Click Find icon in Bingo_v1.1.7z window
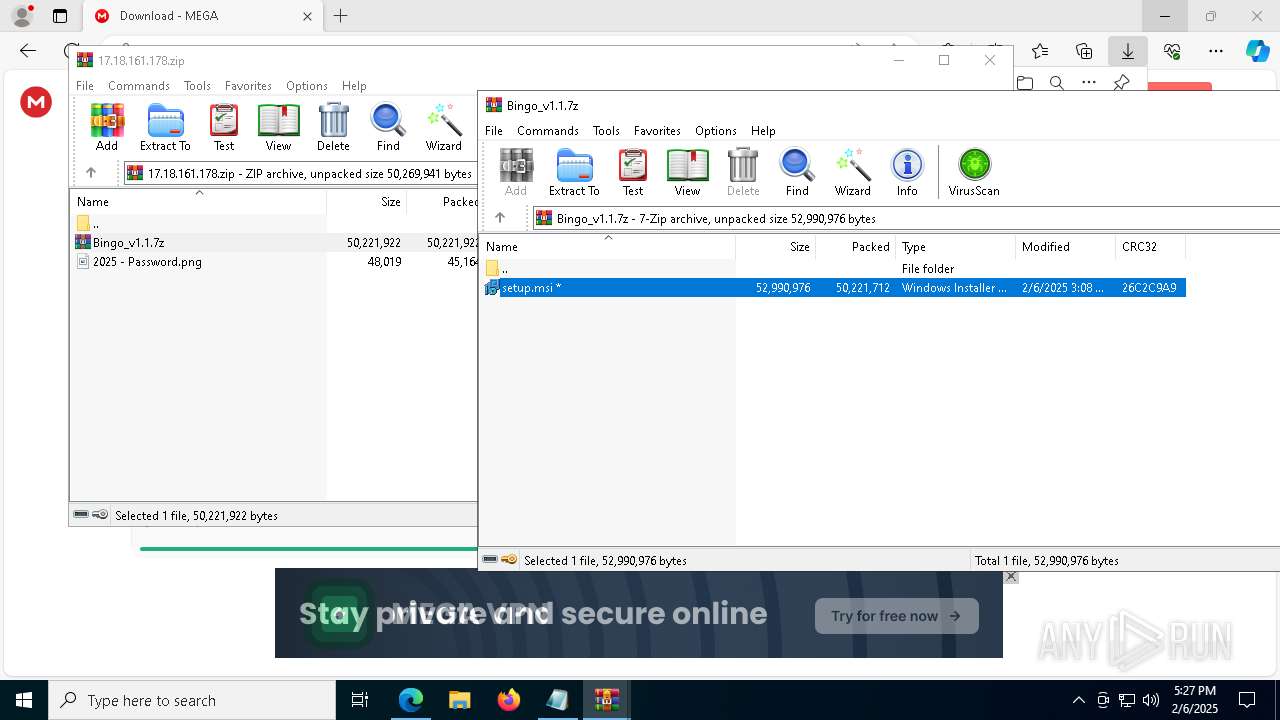This screenshot has height=720, width=1280. point(797,172)
